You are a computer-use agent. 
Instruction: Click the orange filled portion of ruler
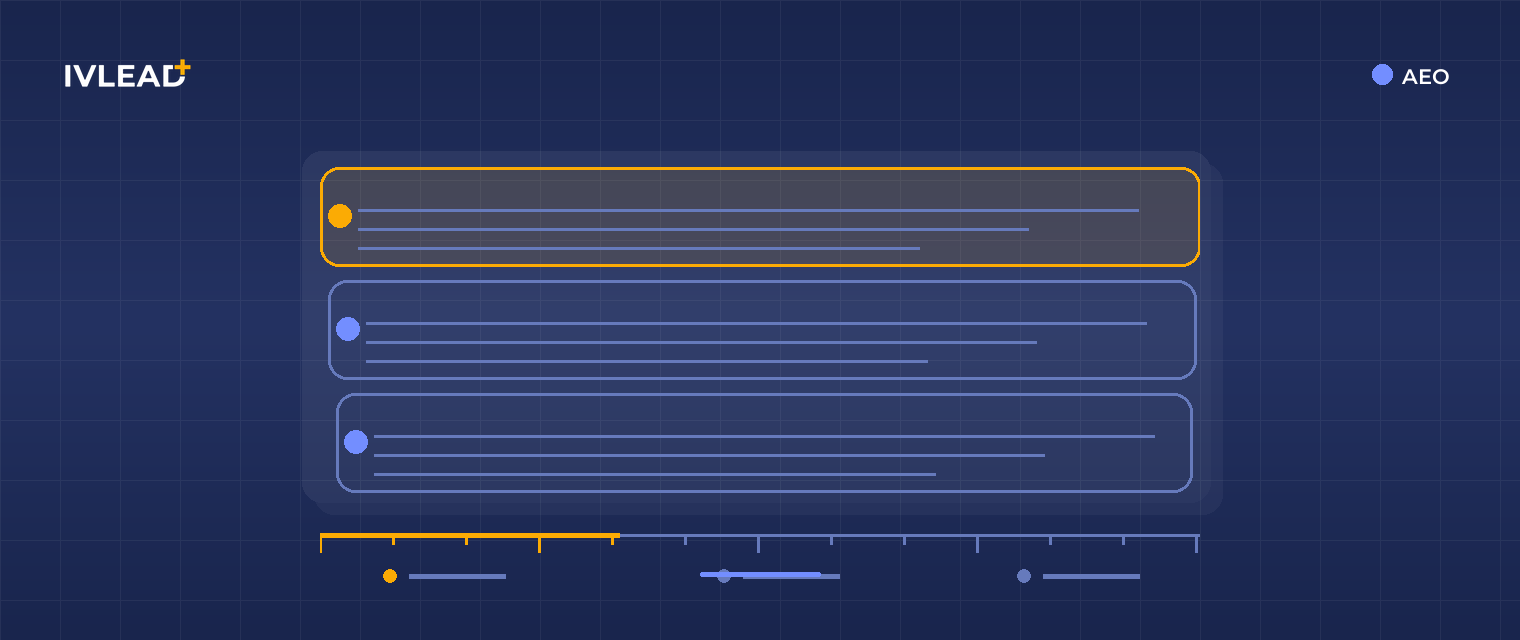point(470,536)
